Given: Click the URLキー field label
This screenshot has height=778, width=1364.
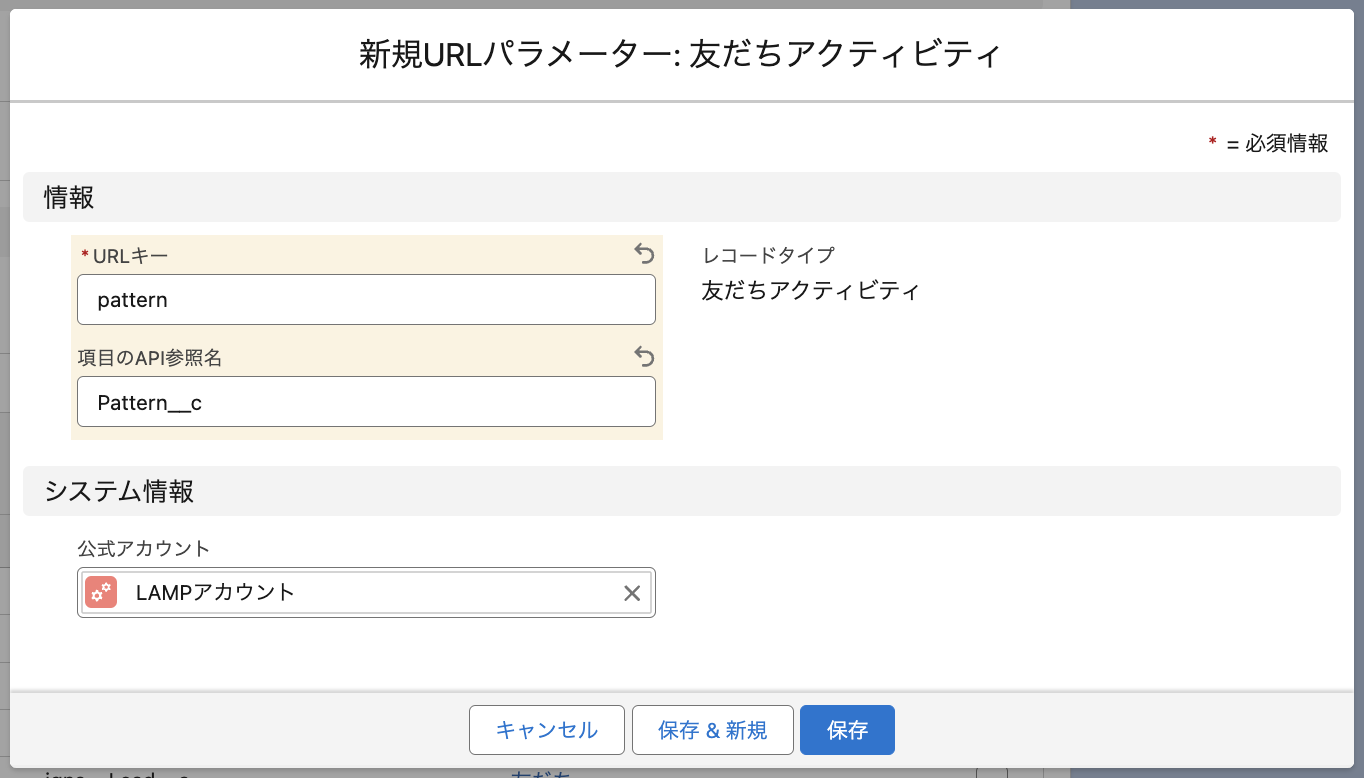Looking at the screenshot, I should [x=130, y=256].
